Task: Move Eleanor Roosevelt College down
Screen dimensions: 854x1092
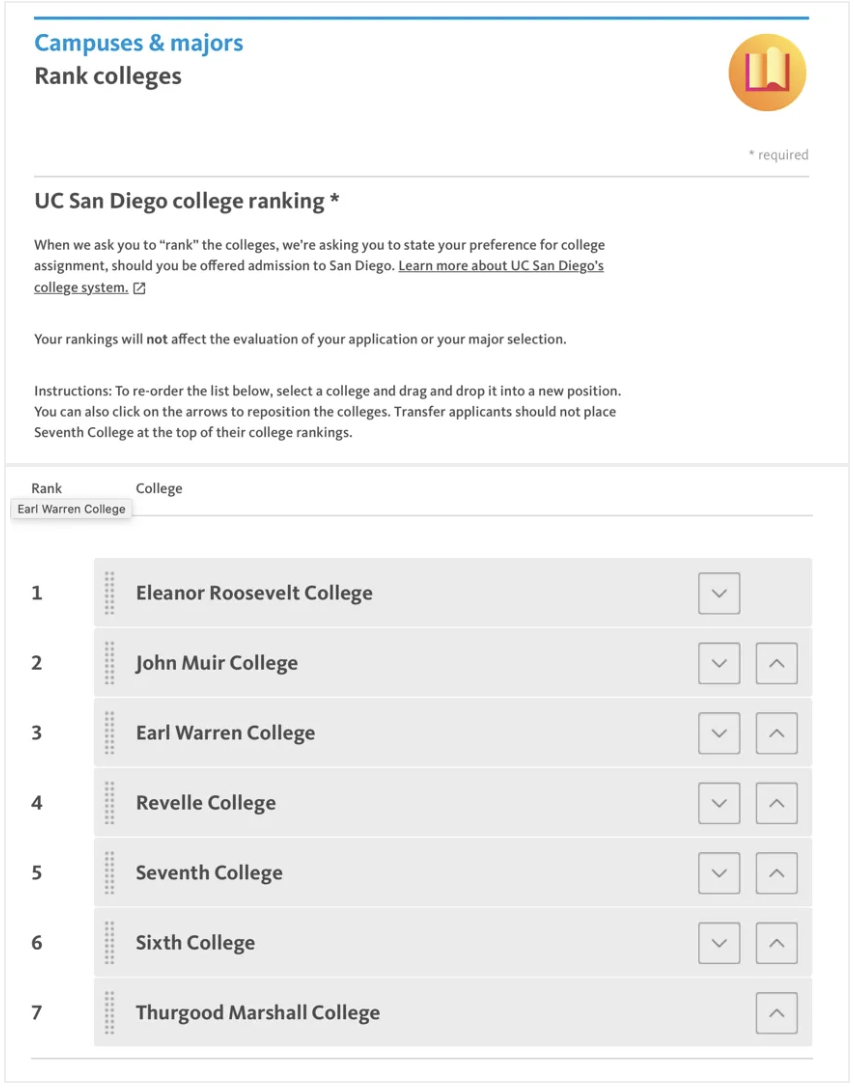Action: [x=719, y=593]
